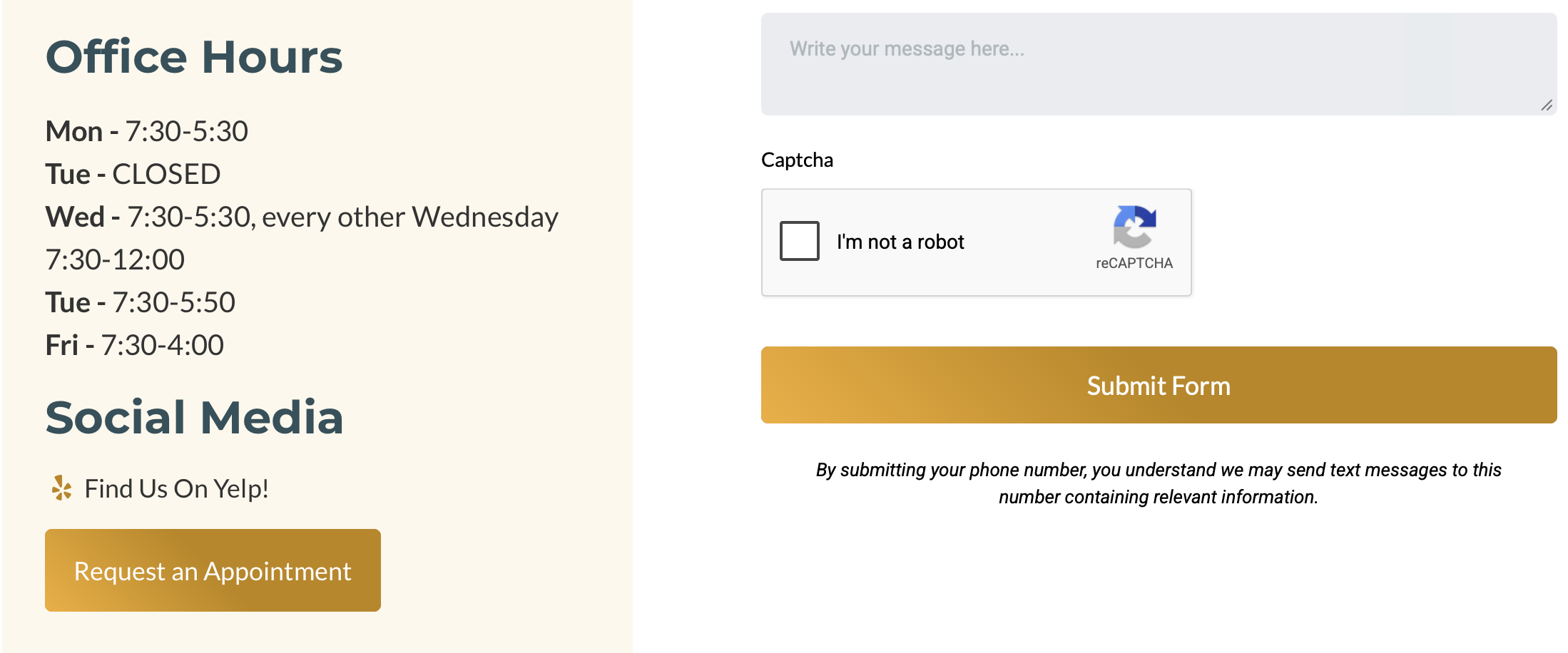Click the Fri 7:30-4:00 hours line

point(135,345)
